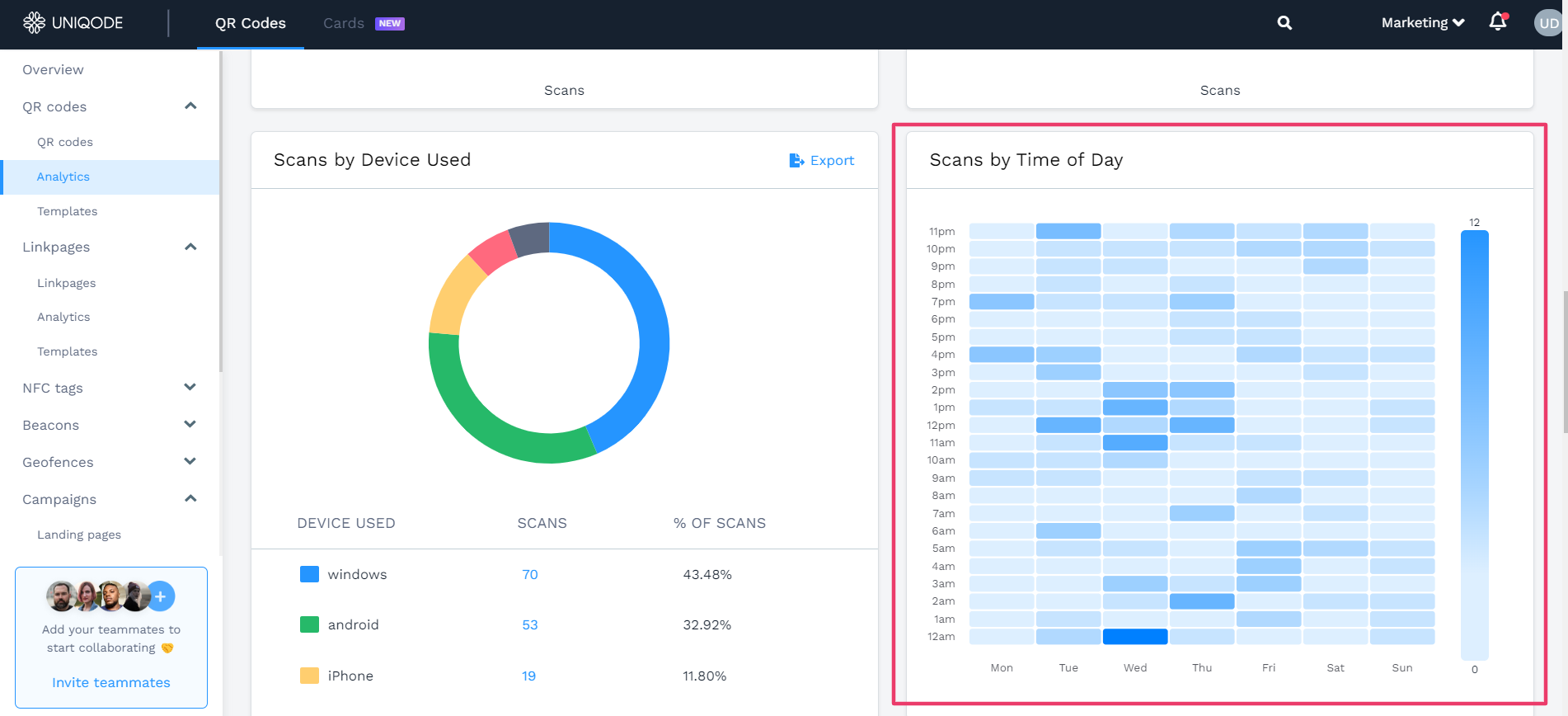Screen dimensions: 1568x716
Task: Collapse the QR codes sidebar section
Action: click(190, 106)
